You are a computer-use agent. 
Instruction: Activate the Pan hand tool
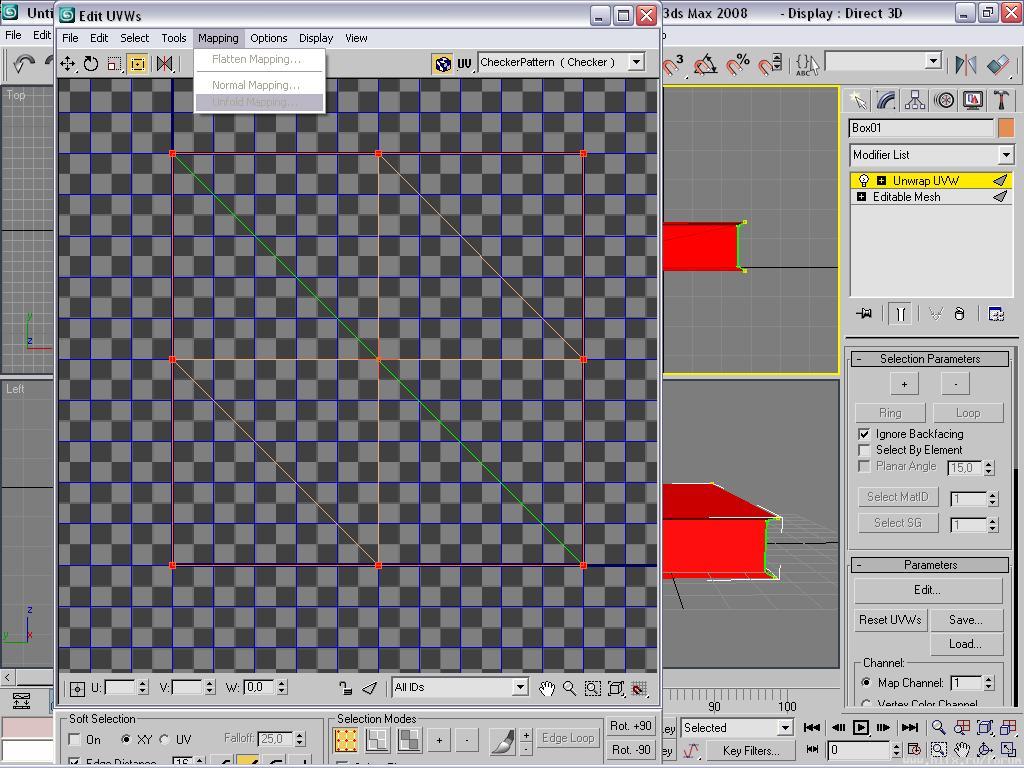pos(546,688)
